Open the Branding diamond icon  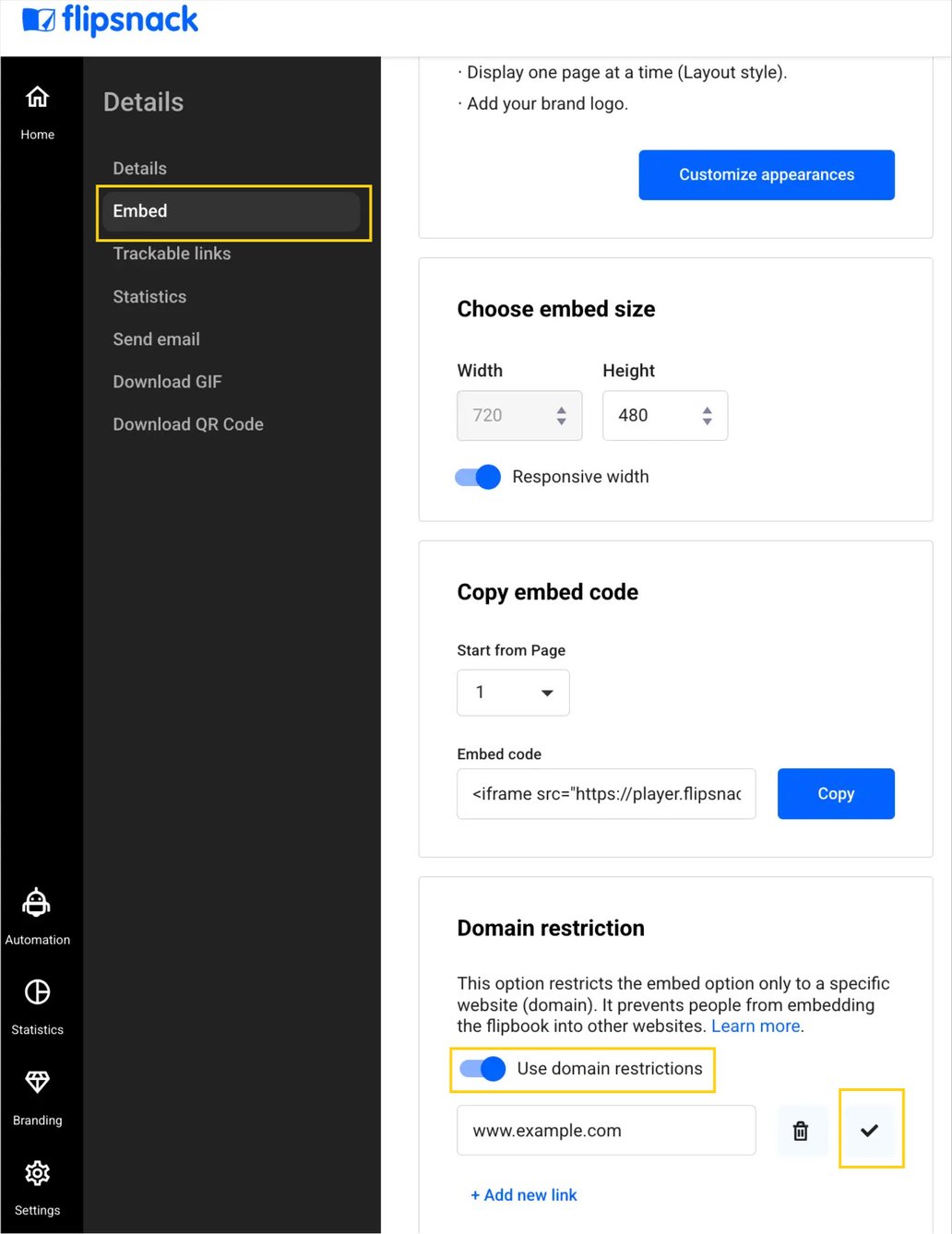tap(37, 1082)
